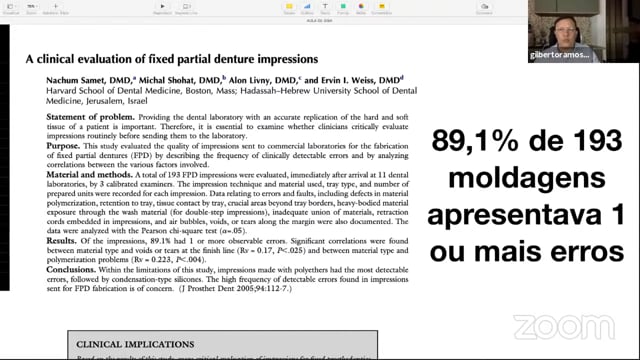Image resolution: width=640 pixels, height=360 pixels.
Task: Open the Visualizar view options in Keynote toolbar
Action: coord(11,8)
